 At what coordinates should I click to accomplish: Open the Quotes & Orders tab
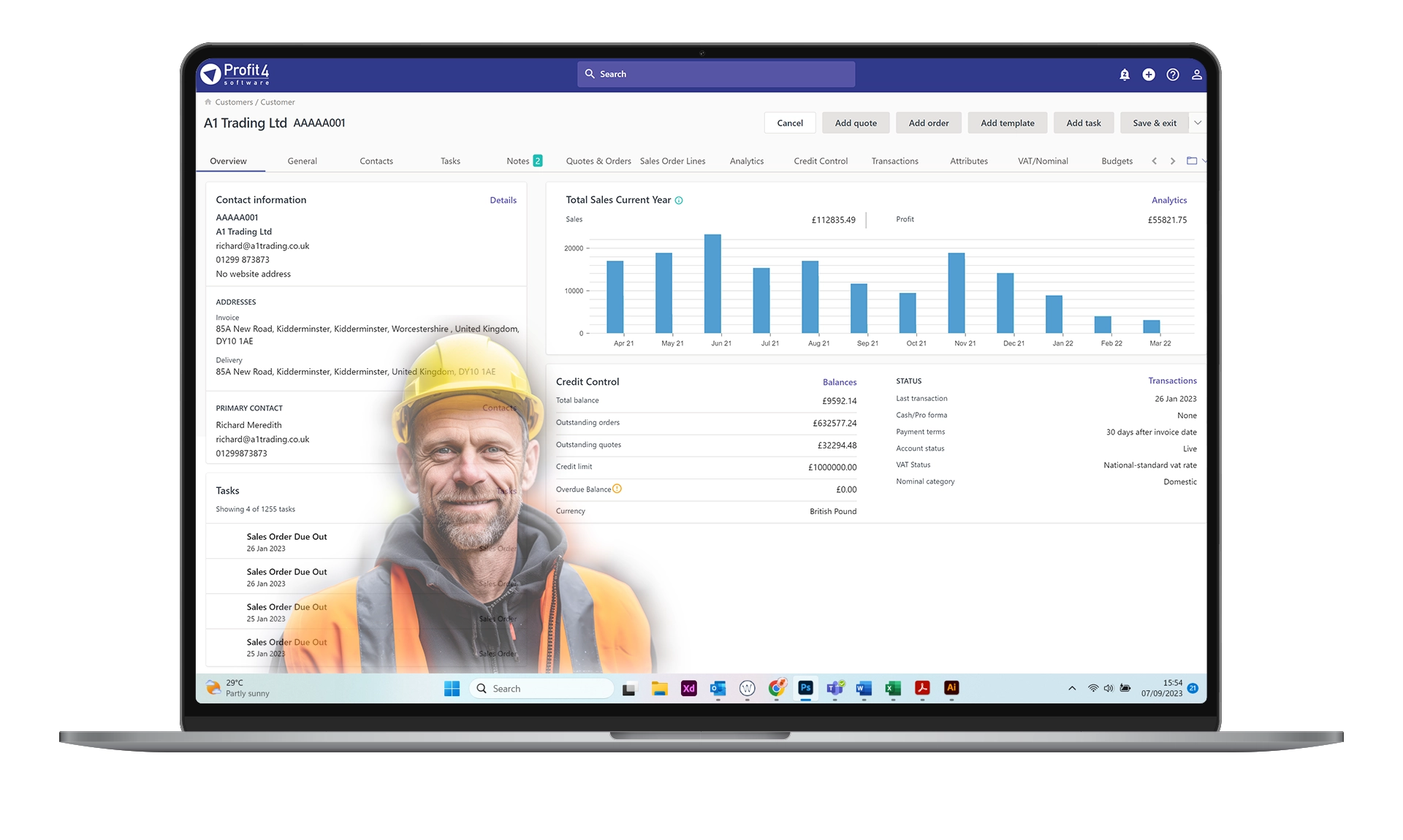(x=598, y=161)
